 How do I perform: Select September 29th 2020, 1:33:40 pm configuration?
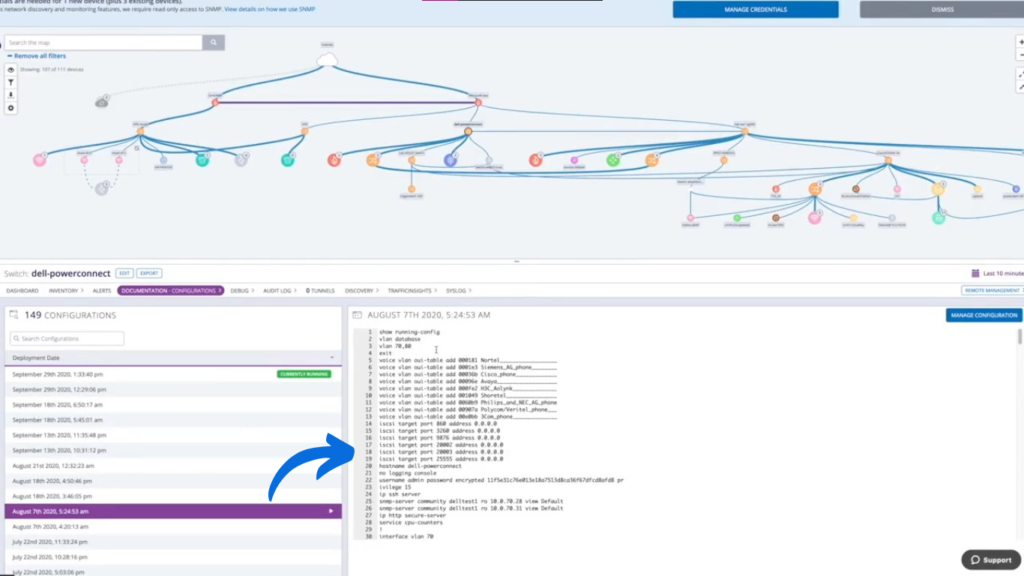click(173, 374)
